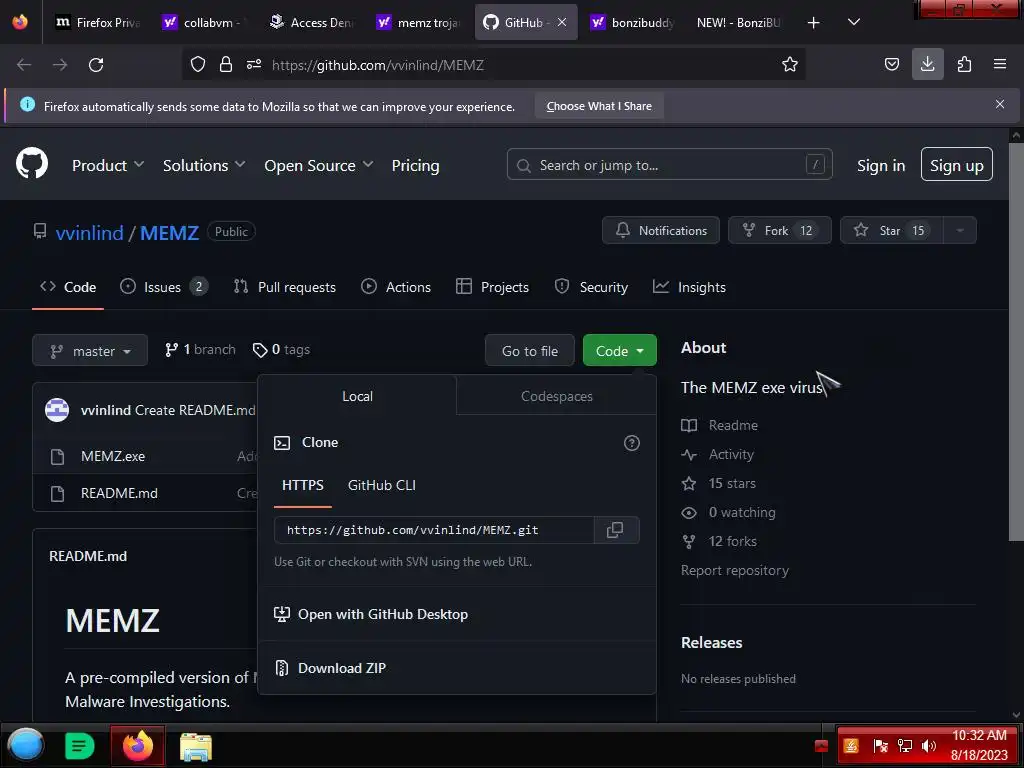Click the site permissions icon in the address bar
1024x768 pixels.
pos(254,64)
